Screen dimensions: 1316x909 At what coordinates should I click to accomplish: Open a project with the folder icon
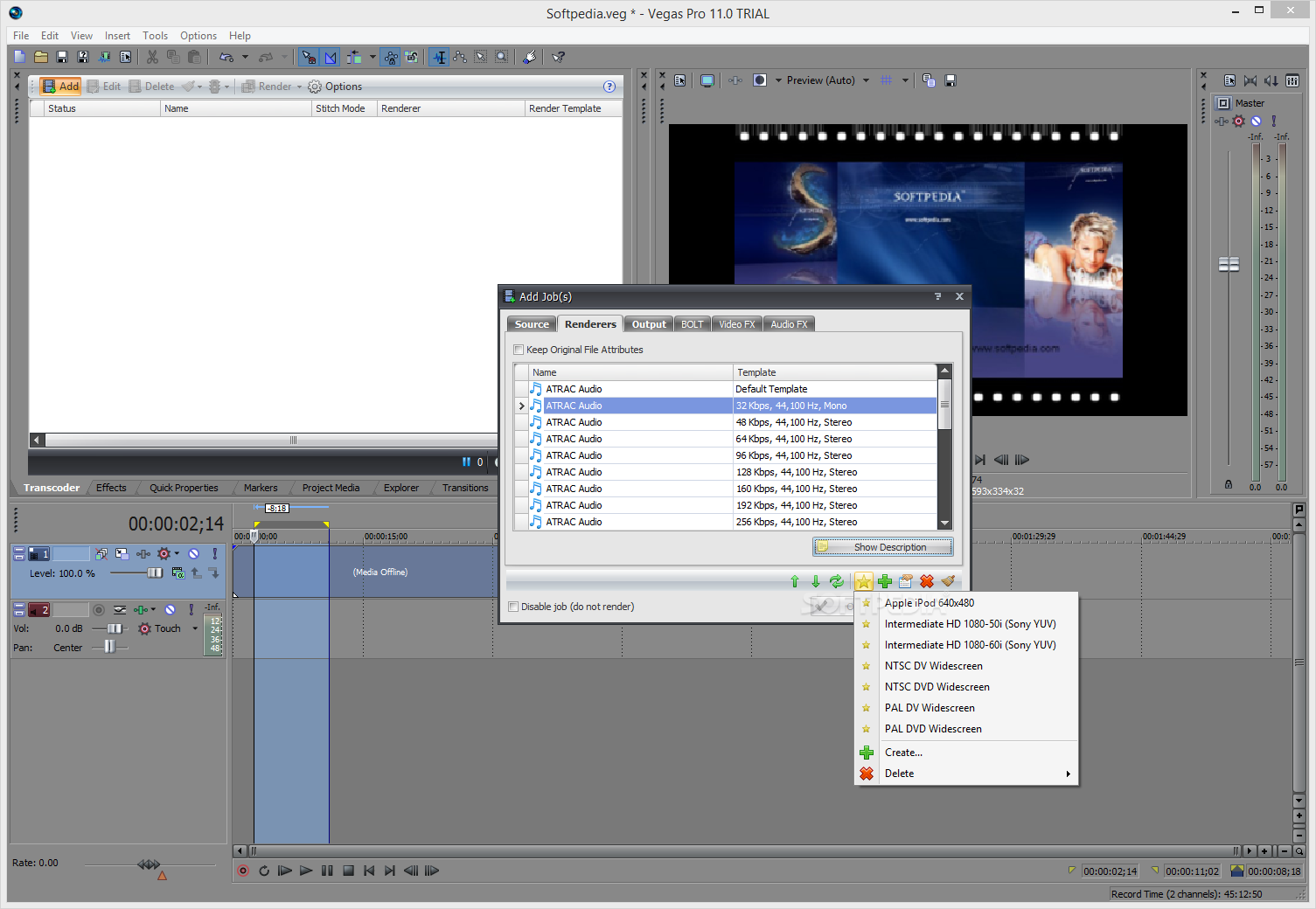[x=41, y=57]
